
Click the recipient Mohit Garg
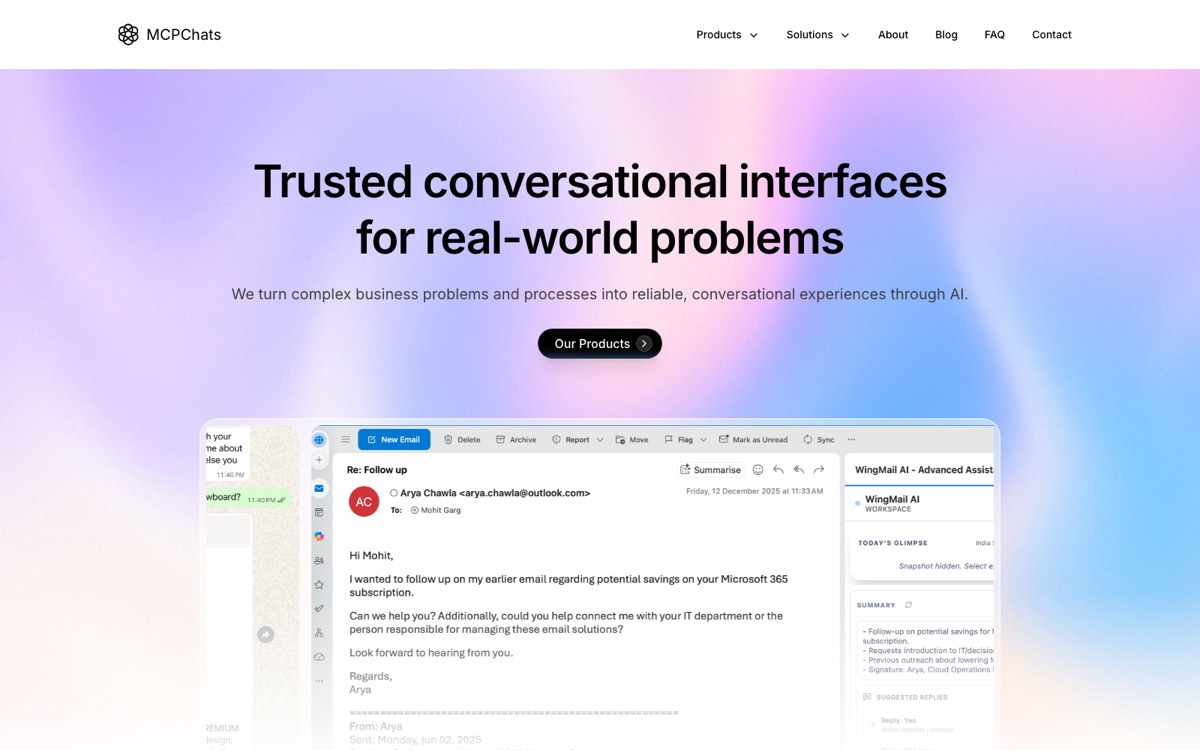441,510
